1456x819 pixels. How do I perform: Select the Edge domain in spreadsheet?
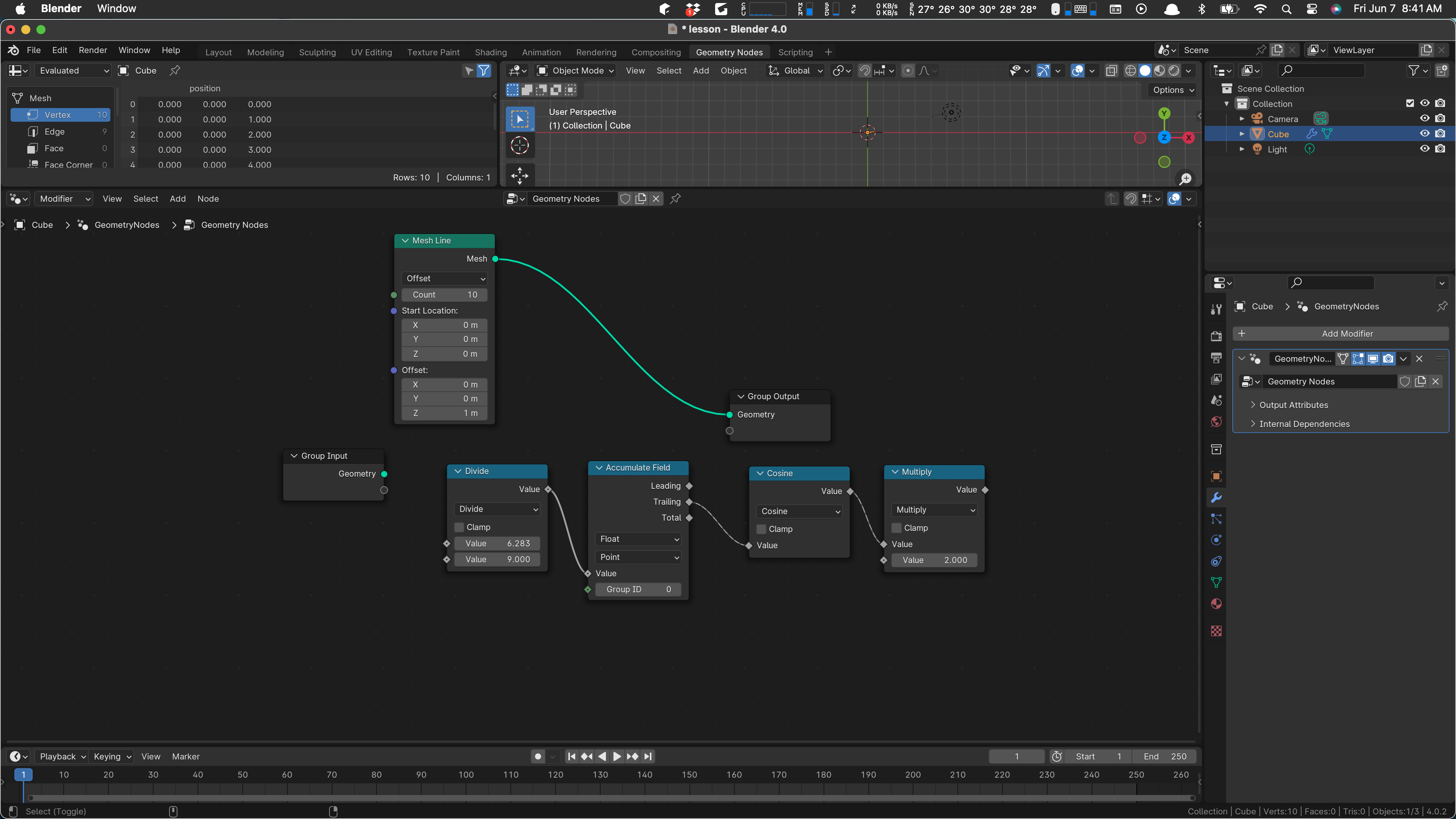click(x=61, y=132)
